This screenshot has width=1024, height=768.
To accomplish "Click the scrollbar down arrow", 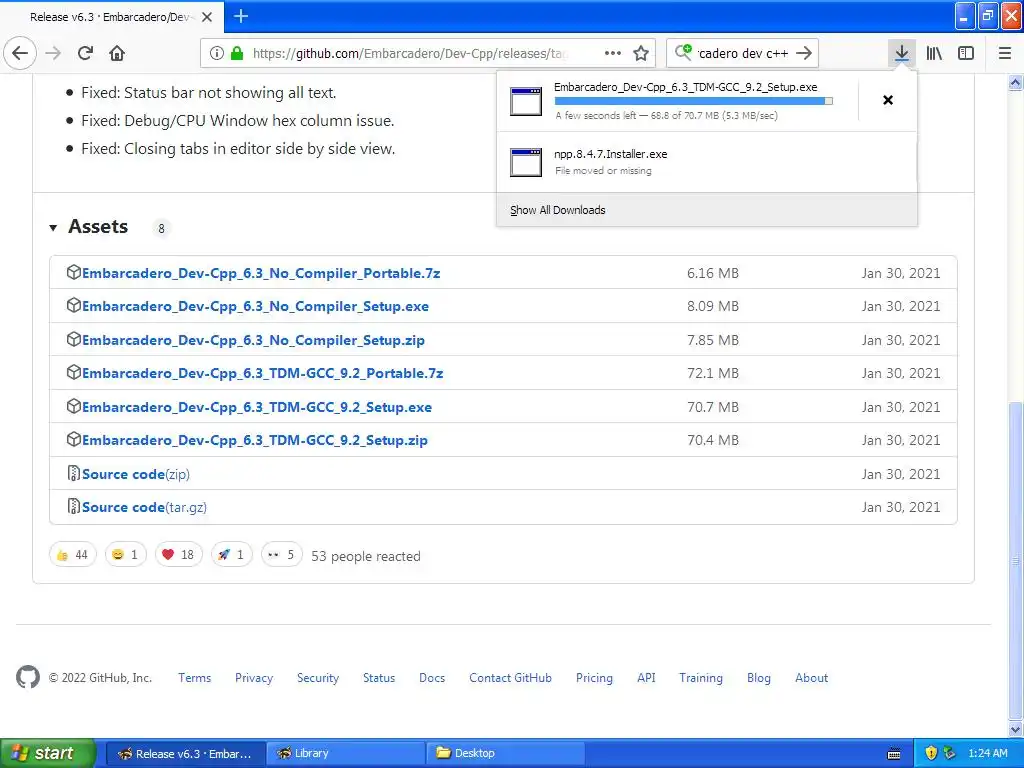I will pos(1015,729).
